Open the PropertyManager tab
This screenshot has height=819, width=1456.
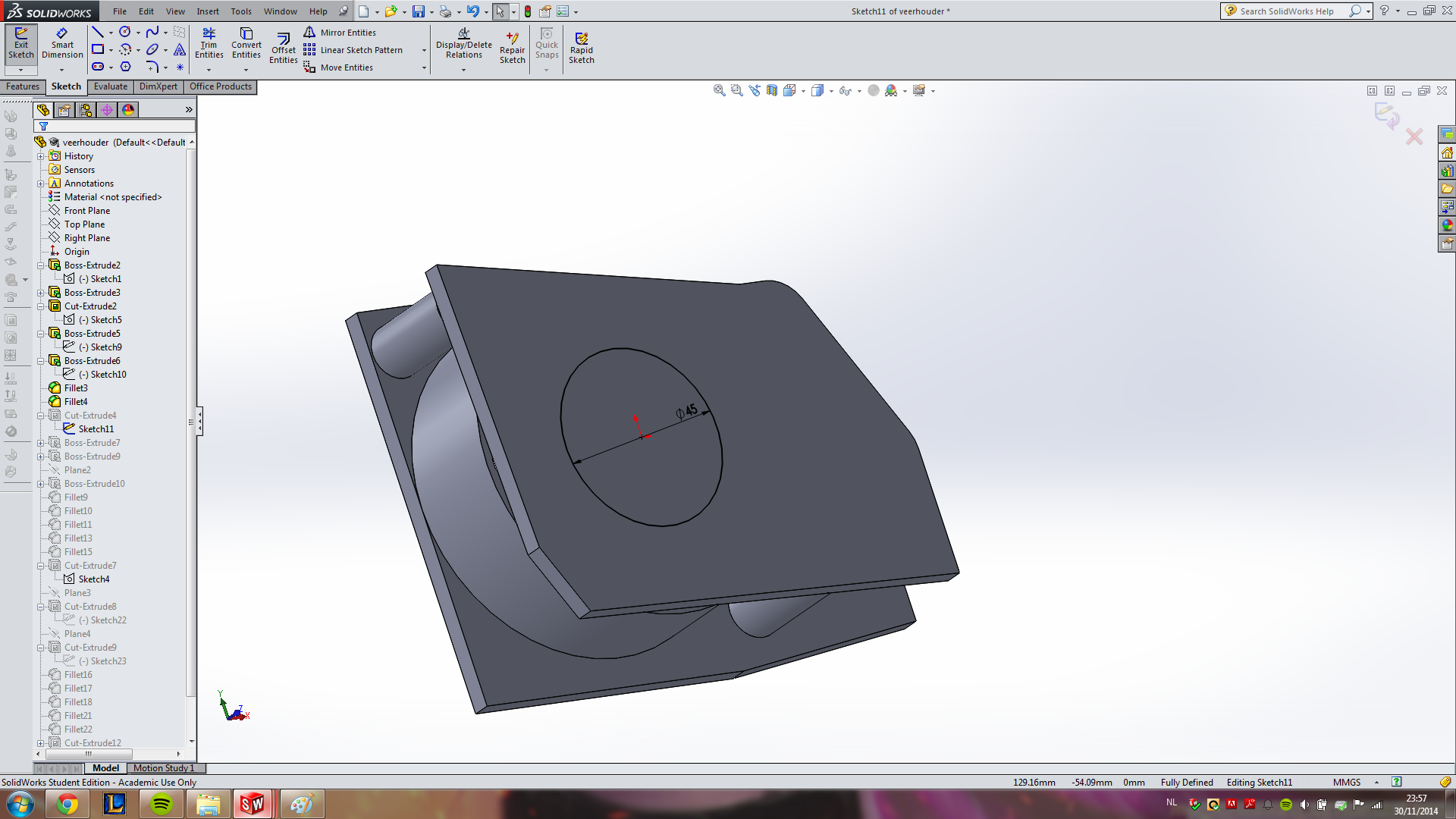pyautogui.click(x=64, y=110)
